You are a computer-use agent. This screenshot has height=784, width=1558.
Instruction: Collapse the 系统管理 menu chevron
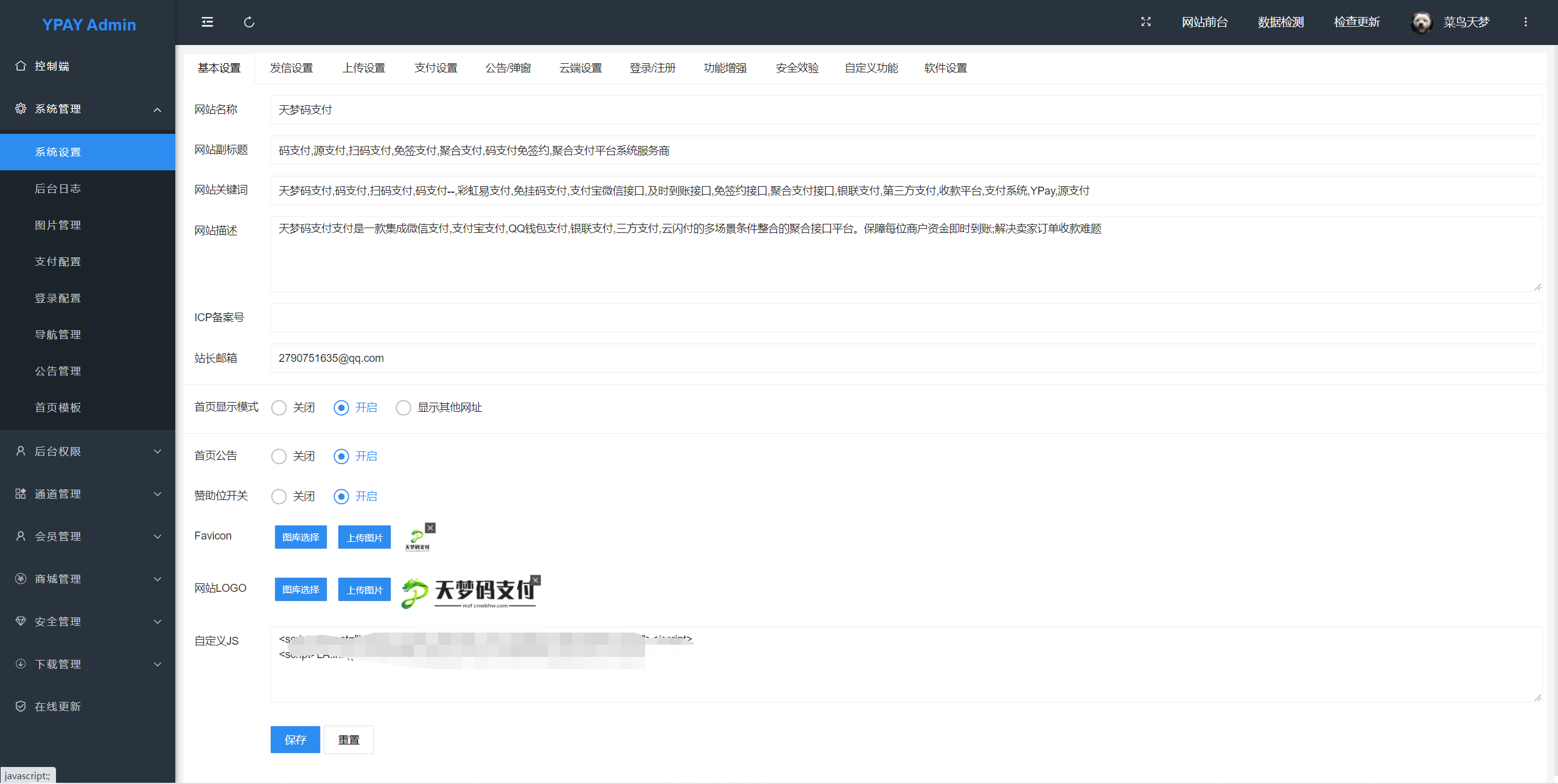click(158, 109)
